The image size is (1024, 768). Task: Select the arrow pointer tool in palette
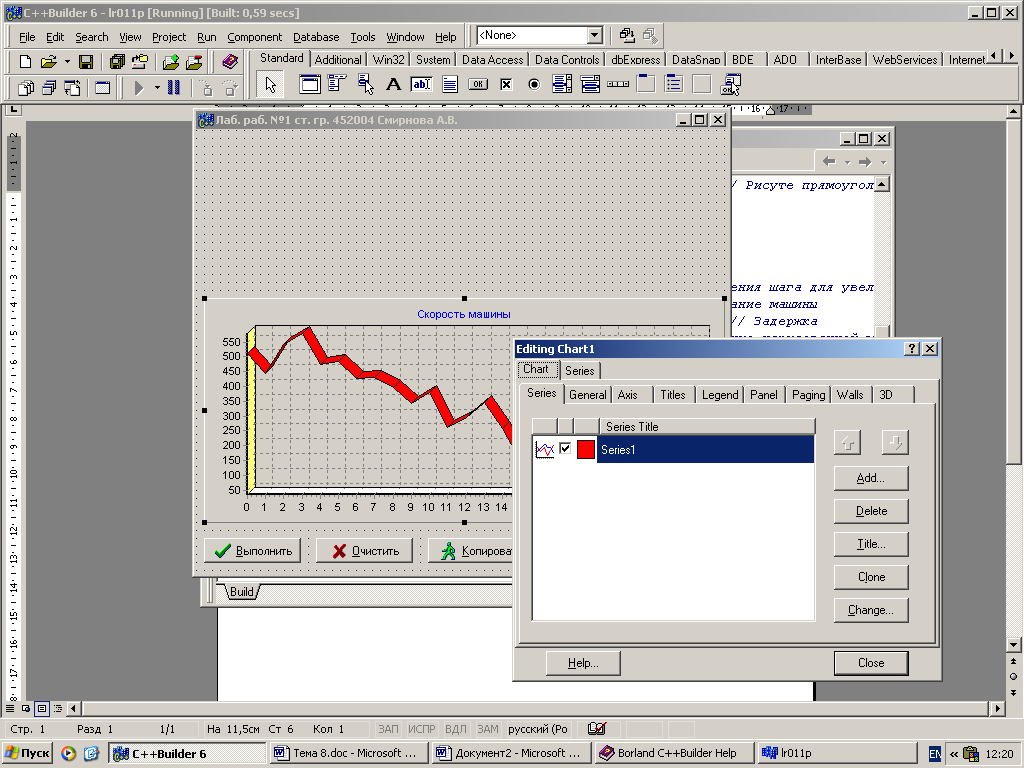[x=270, y=85]
